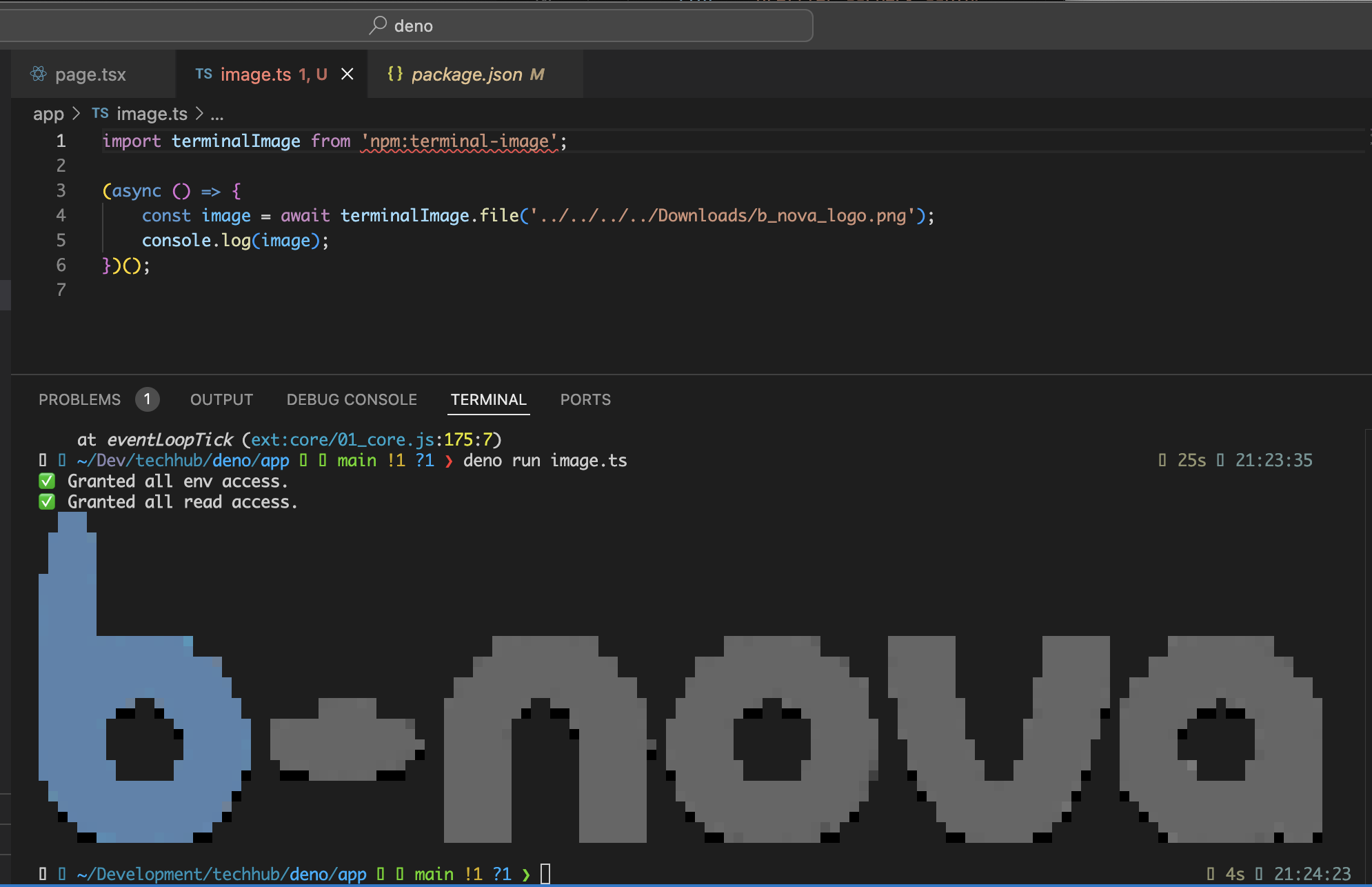Click the b_nova_logo.png path string
The height and width of the screenshot is (887, 1372).
pyautogui.click(x=723, y=216)
